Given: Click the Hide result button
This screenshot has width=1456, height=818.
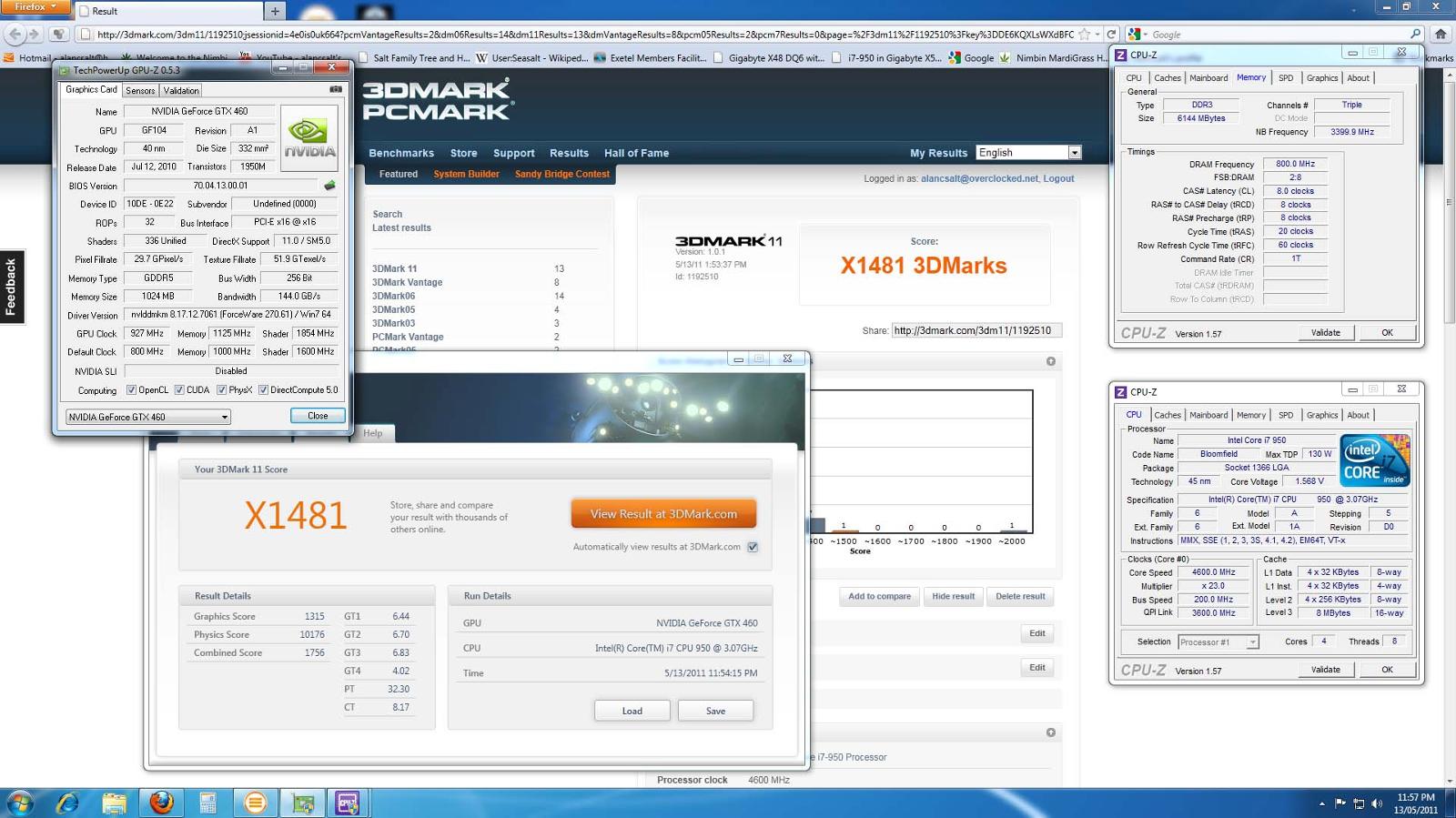Looking at the screenshot, I should 953,597.
